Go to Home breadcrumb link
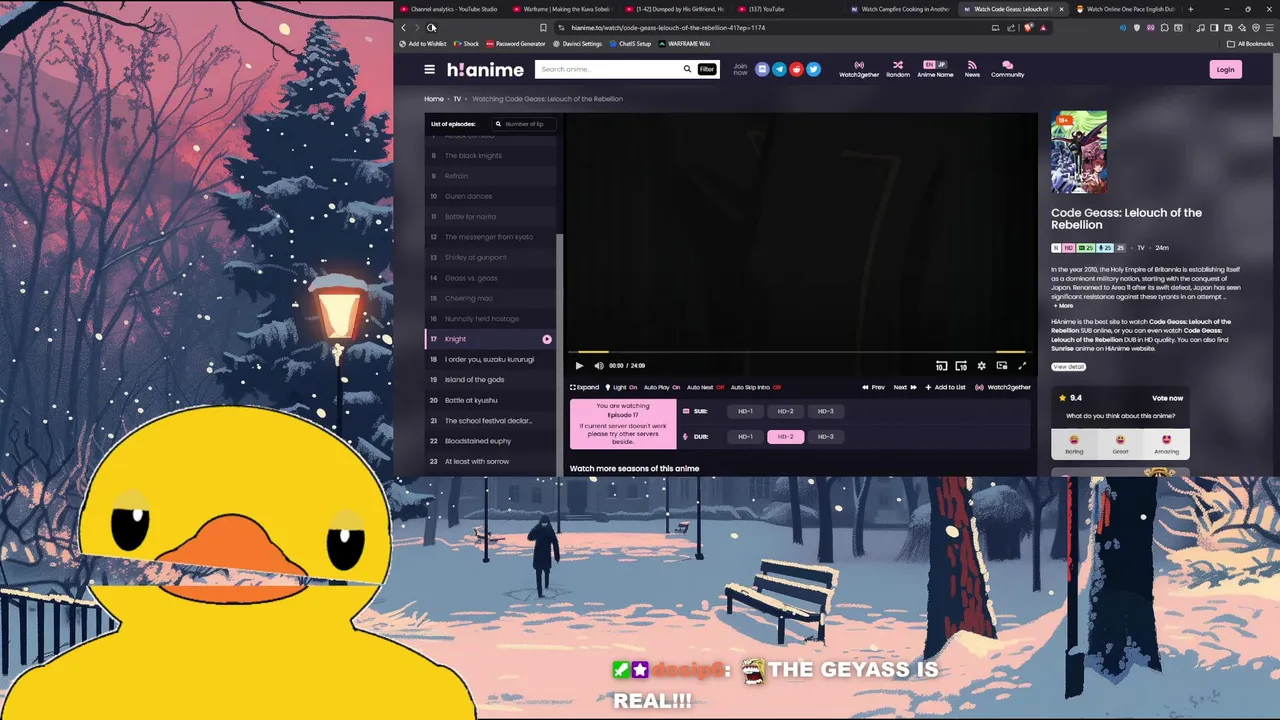Screen dimensions: 1280x720 (x=433, y=99)
